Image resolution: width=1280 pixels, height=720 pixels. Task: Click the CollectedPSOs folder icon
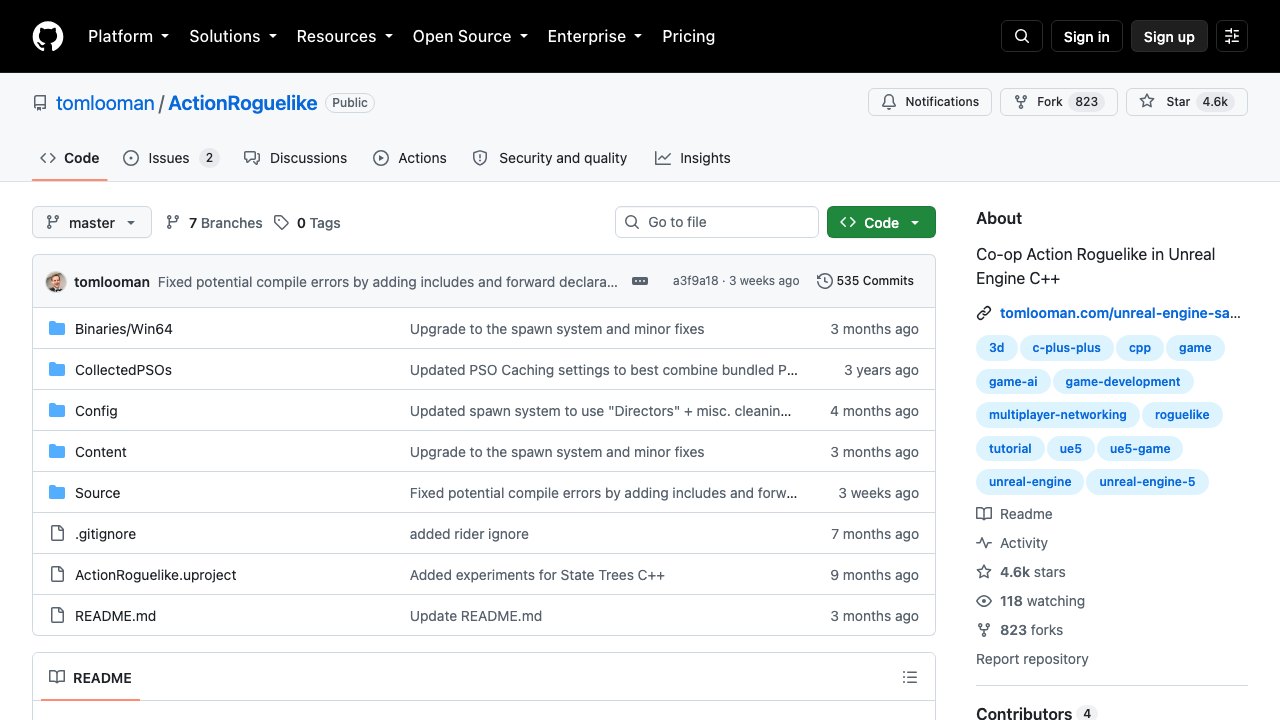click(x=57, y=370)
